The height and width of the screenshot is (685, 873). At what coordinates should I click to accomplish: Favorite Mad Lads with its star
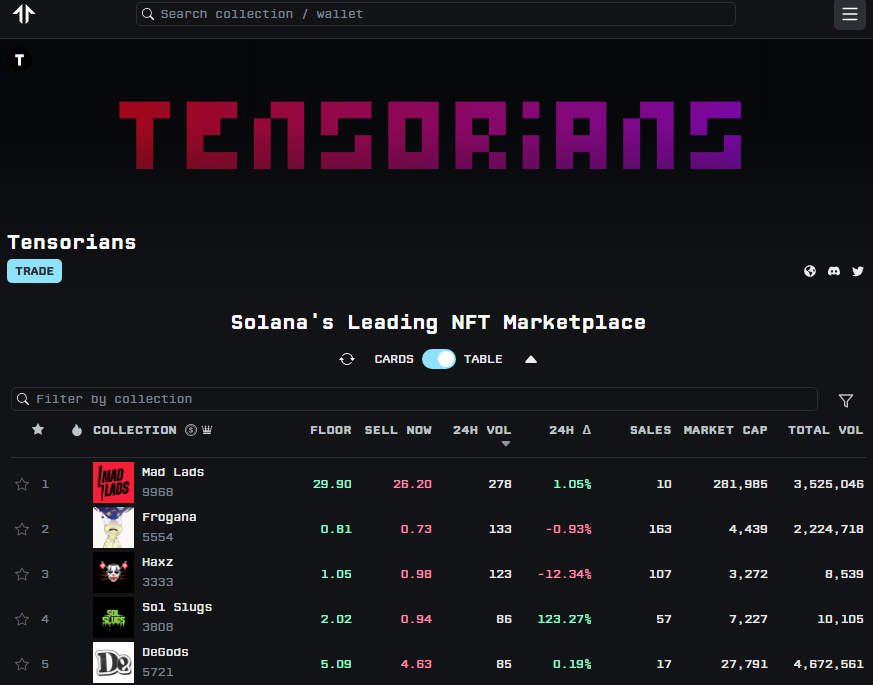(x=22, y=484)
